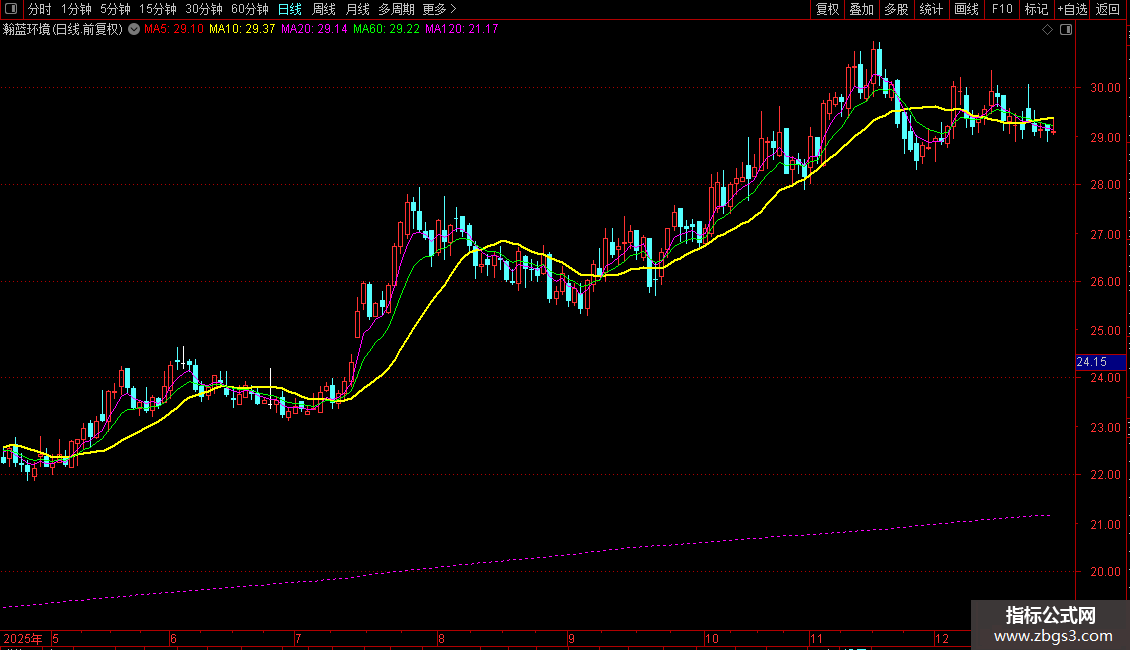Add stock with +自选 button

pos(1072,9)
